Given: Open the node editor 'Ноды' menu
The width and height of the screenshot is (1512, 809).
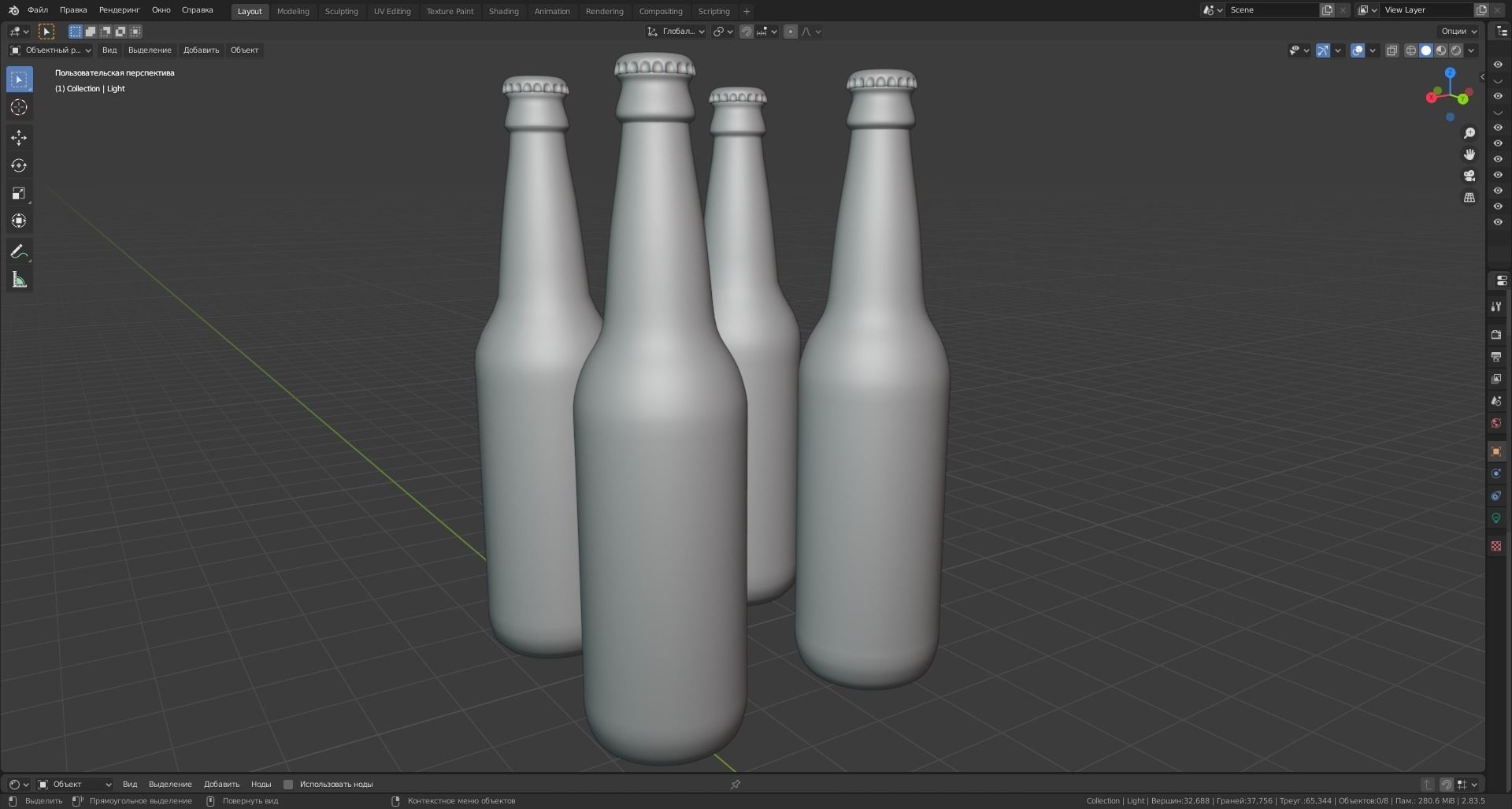Looking at the screenshot, I should (x=261, y=785).
